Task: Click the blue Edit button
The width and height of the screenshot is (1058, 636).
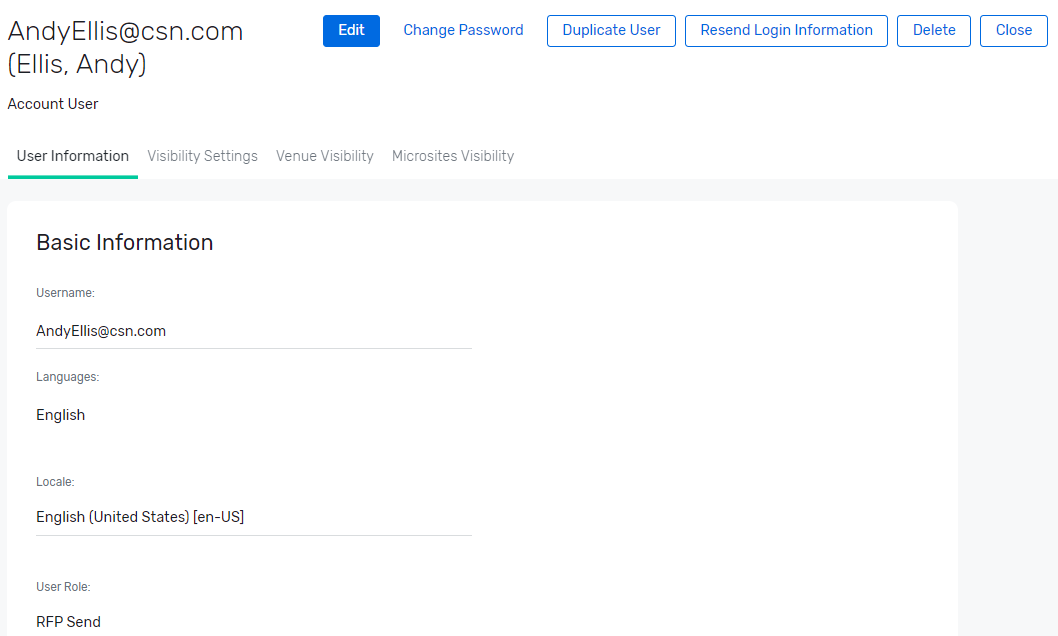Action: (351, 31)
